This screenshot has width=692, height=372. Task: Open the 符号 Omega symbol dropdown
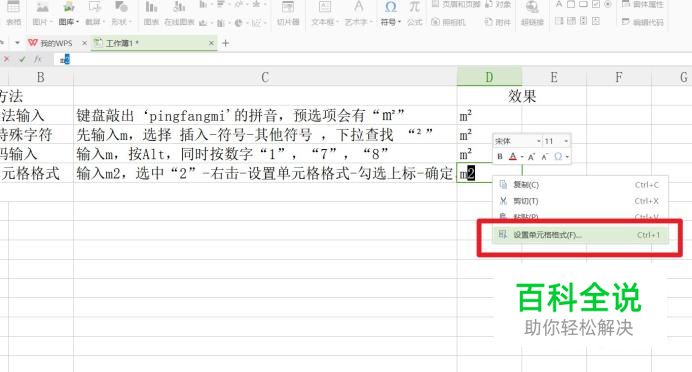pos(391,13)
